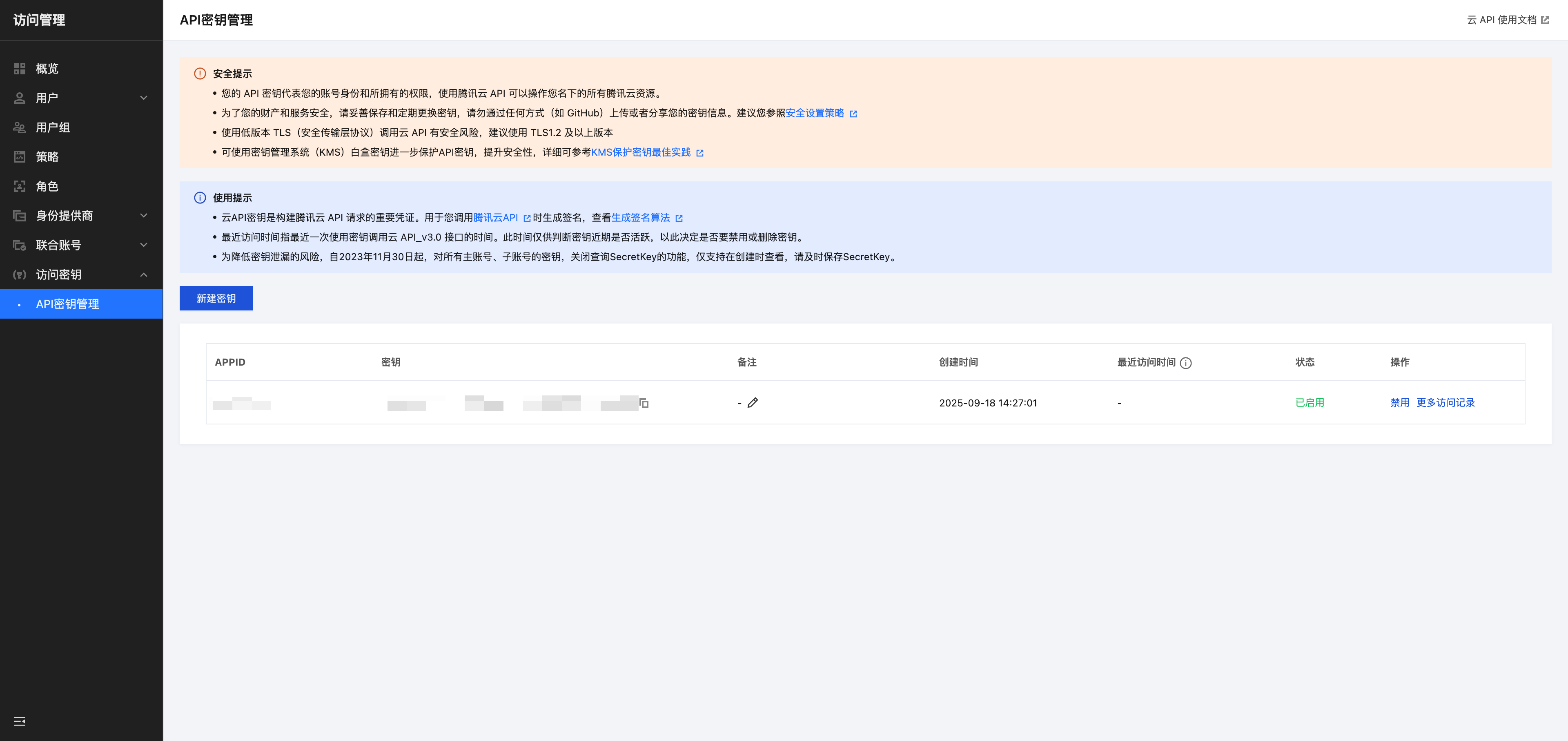The image size is (1568, 741).
Task: Click 禁用 to disable the key
Action: pos(1399,402)
